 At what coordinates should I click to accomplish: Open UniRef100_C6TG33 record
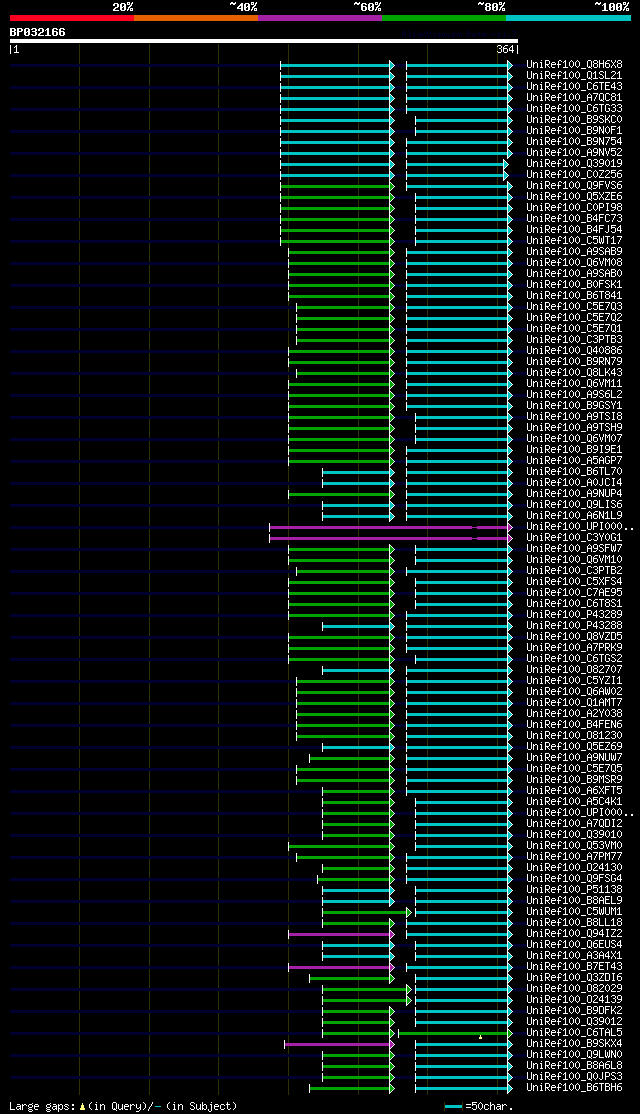point(575,109)
